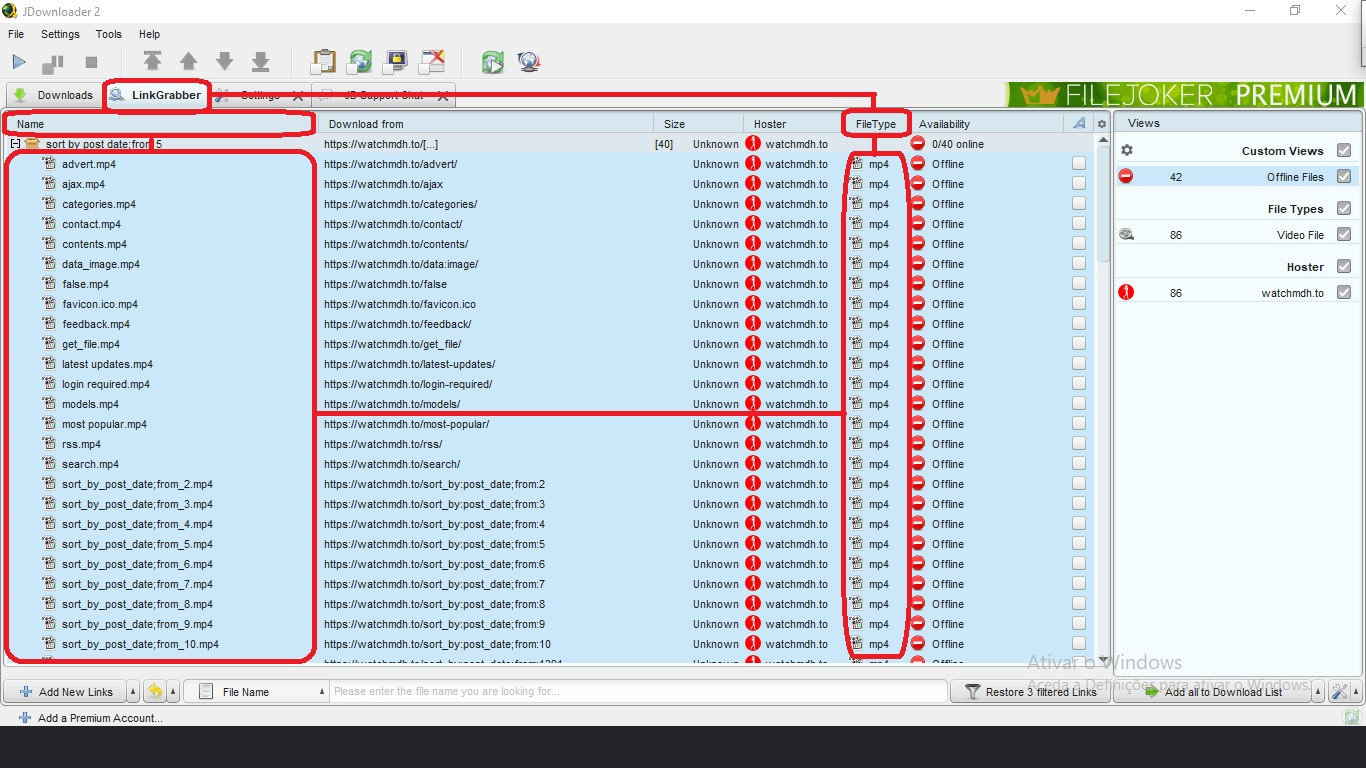Toggle the Custom Views checkbox

coord(1344,150)
